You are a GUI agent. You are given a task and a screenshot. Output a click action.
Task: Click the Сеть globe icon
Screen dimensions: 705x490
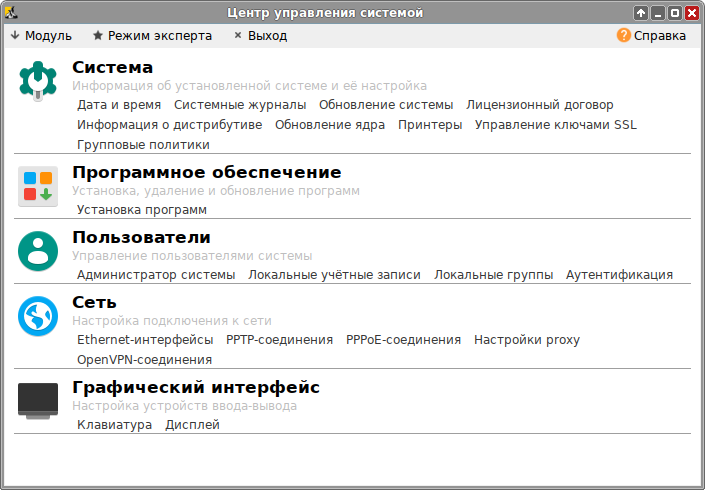[x=38, y=316]
